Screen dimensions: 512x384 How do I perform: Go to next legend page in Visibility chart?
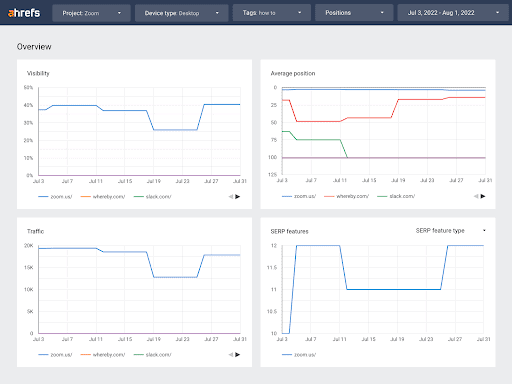[238, 197]
